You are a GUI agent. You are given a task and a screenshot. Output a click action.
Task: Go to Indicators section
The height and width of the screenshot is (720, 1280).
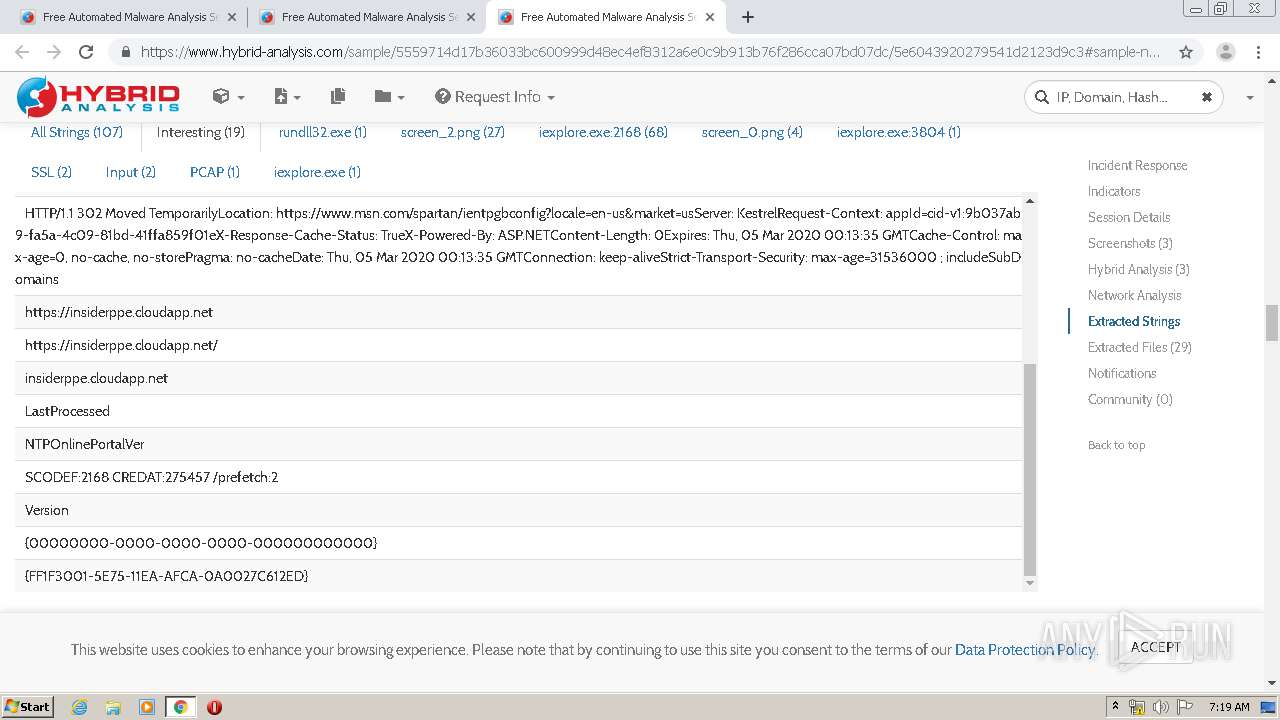(1114, 191)
